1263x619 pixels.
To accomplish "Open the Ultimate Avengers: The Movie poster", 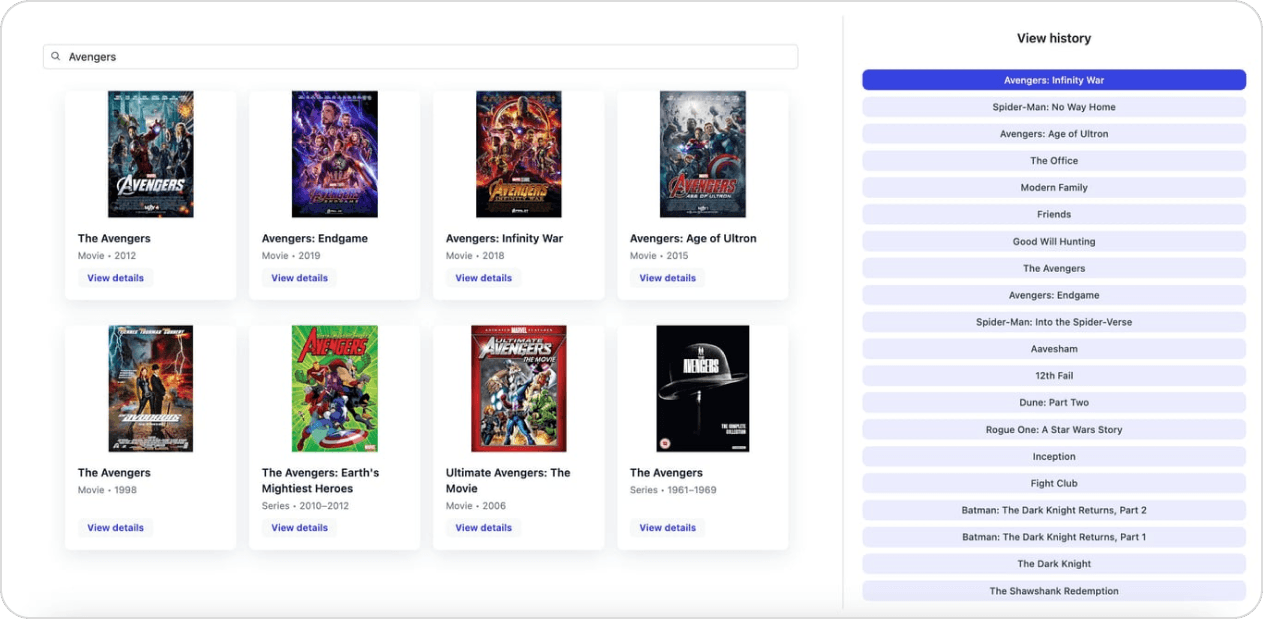I will coord(518,388).
